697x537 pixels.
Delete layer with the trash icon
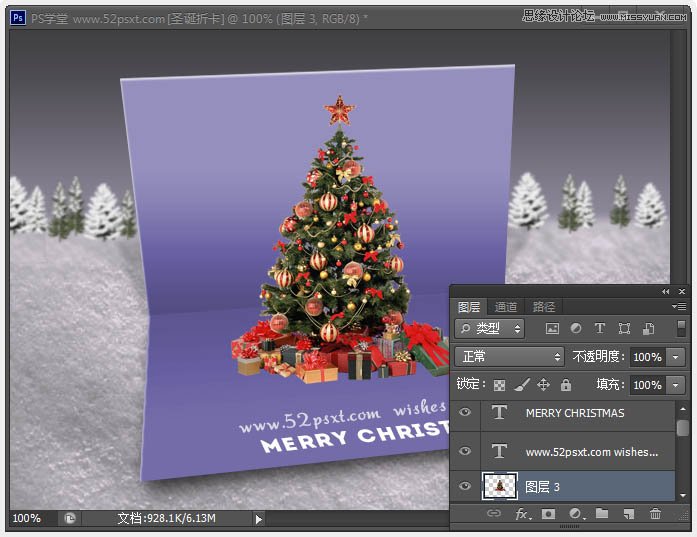point(656,514)
